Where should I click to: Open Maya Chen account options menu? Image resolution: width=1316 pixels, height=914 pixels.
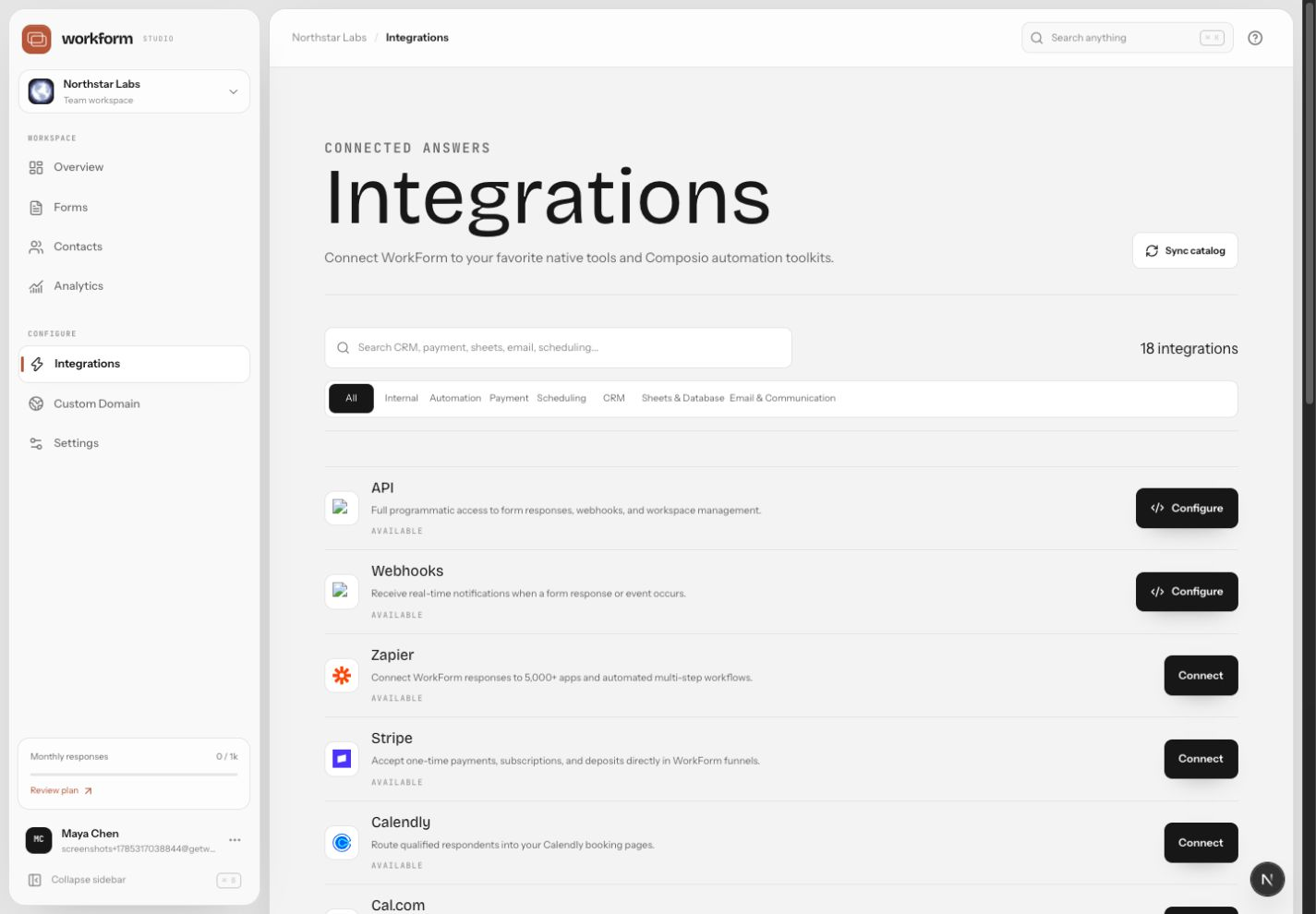(x=235, y=840)
